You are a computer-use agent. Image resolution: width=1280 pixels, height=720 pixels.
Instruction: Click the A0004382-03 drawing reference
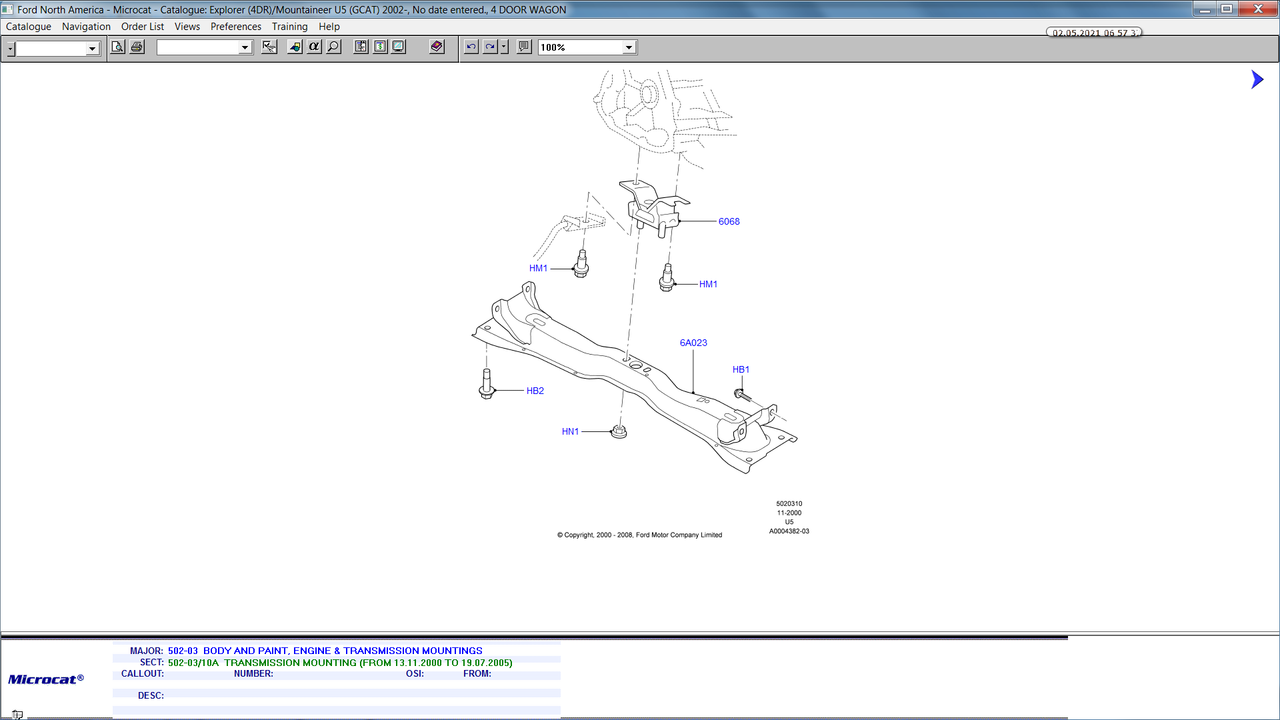[x=789, y=531]
